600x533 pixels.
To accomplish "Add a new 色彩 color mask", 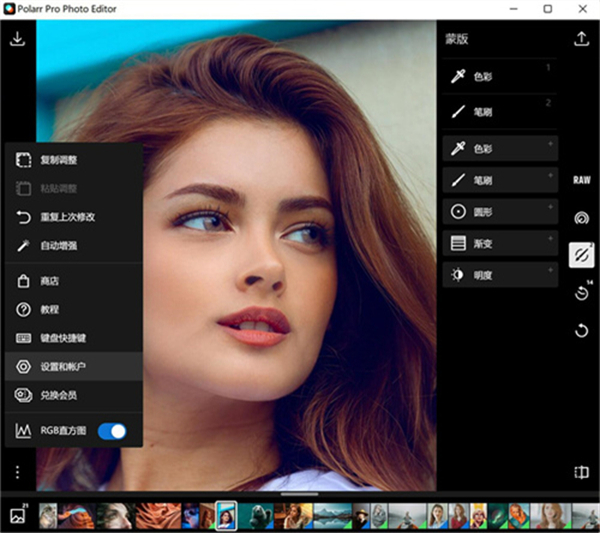I will point(500,148).
